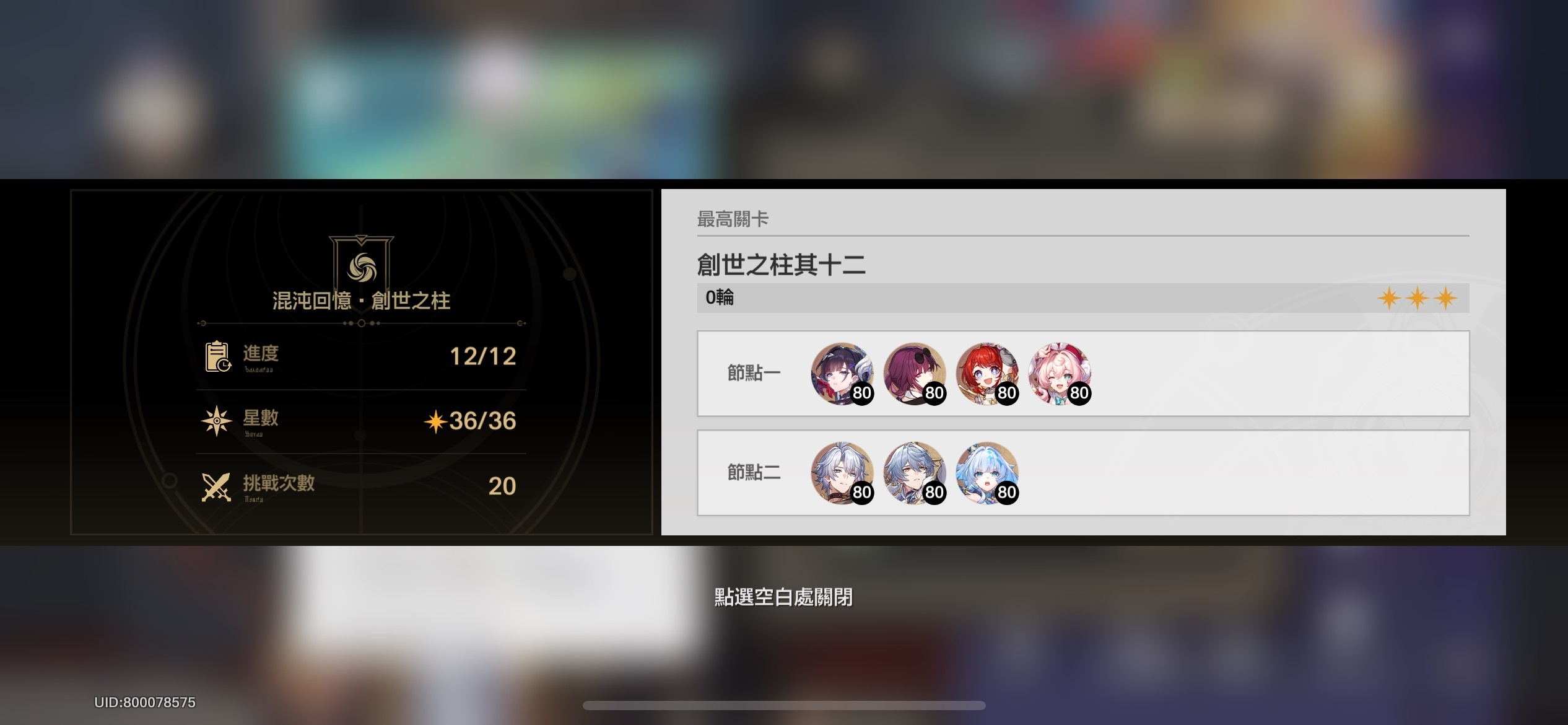Select the red-haired character in 節點一

(987, 374)
